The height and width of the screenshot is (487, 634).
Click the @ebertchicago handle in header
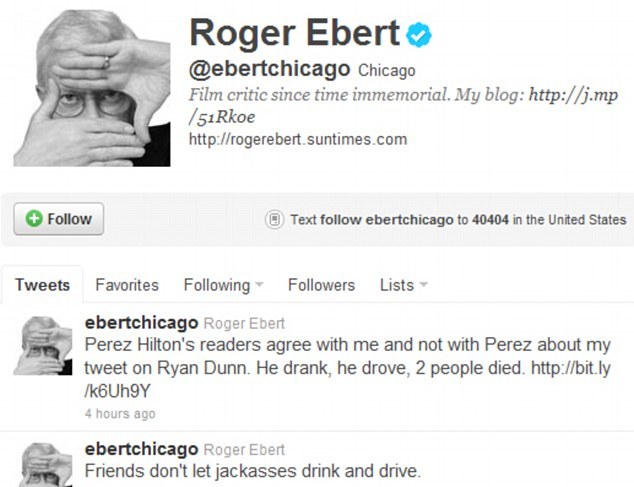click(270, 69)
